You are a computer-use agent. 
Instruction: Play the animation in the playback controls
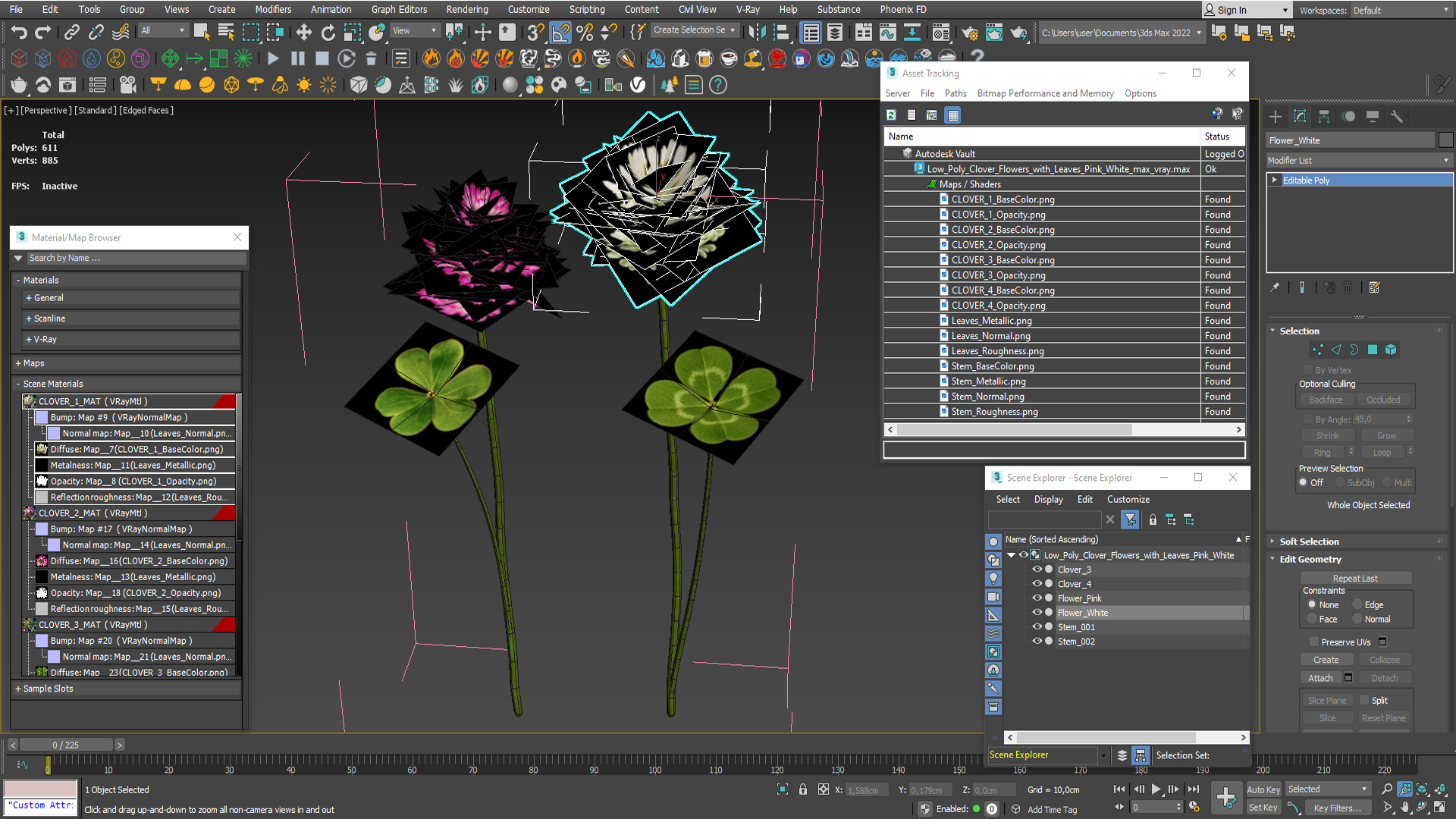[1156, 789]
